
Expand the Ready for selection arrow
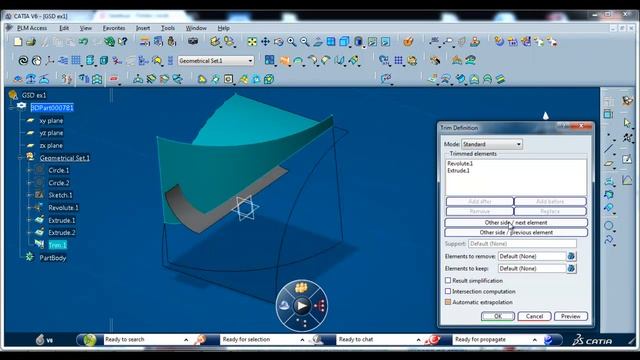(302, 340)
